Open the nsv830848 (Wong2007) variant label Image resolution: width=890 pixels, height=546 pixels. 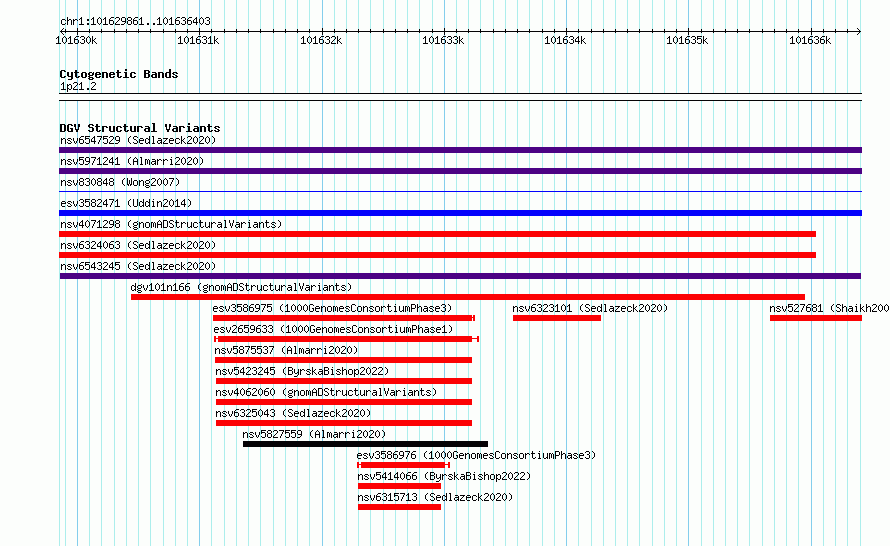[120, 182]
